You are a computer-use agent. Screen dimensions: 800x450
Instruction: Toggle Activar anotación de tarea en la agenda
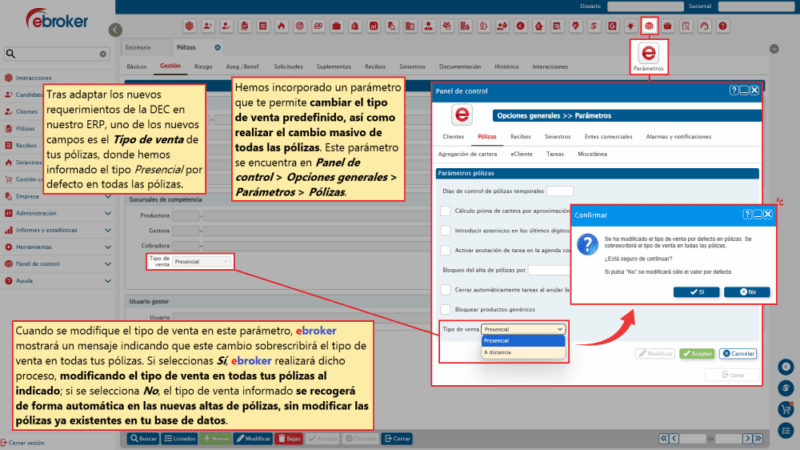point(445,250)
